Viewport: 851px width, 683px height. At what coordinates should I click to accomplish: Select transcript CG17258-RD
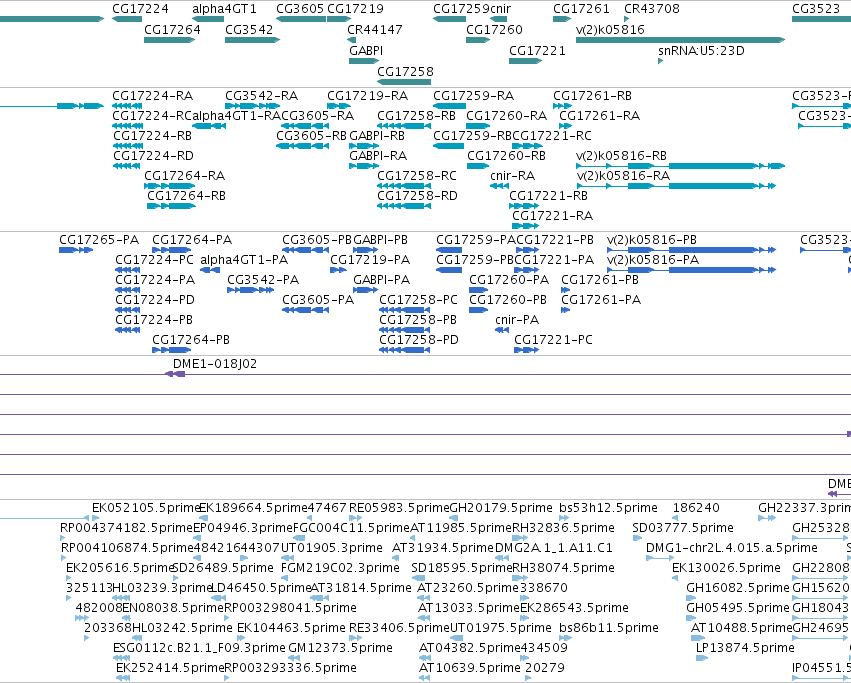[404, 206]
